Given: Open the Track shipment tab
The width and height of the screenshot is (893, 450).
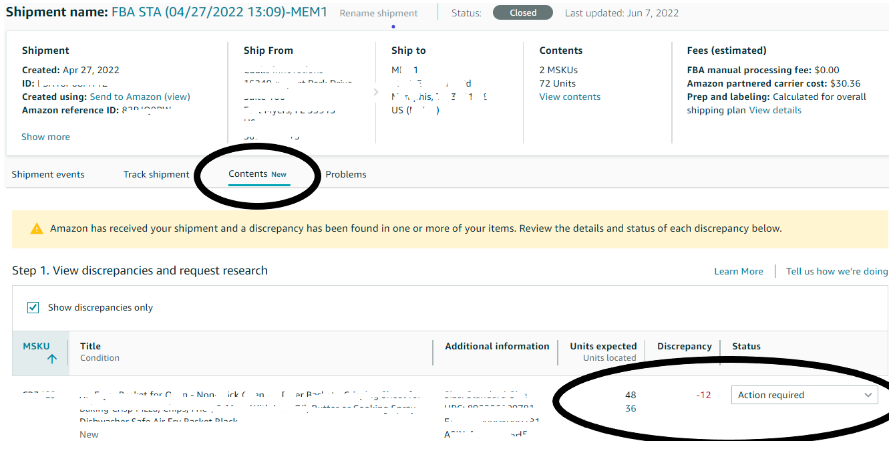Looking at the screenshot, I should click(x=156, y=174).
